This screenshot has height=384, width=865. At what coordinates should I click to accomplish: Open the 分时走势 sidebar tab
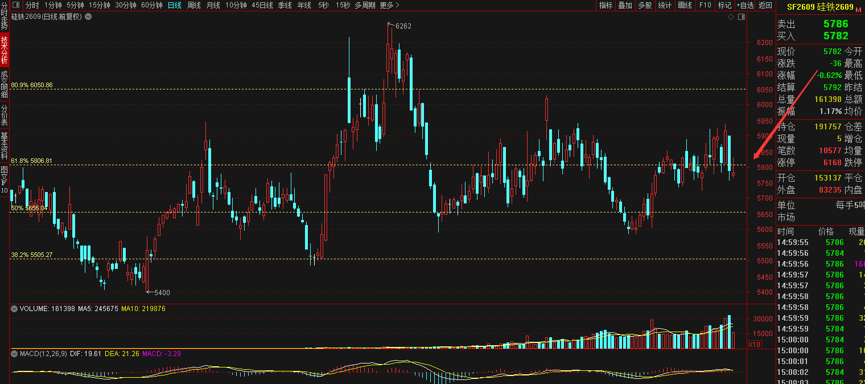4,15
